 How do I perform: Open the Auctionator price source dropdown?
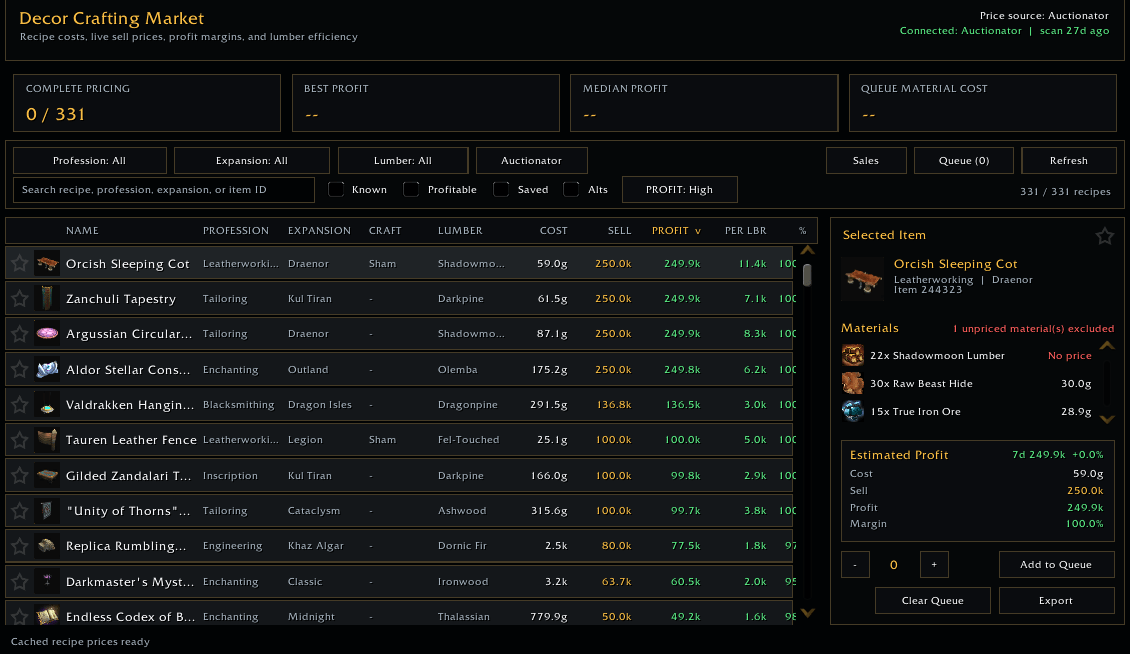tap(532, 161)
